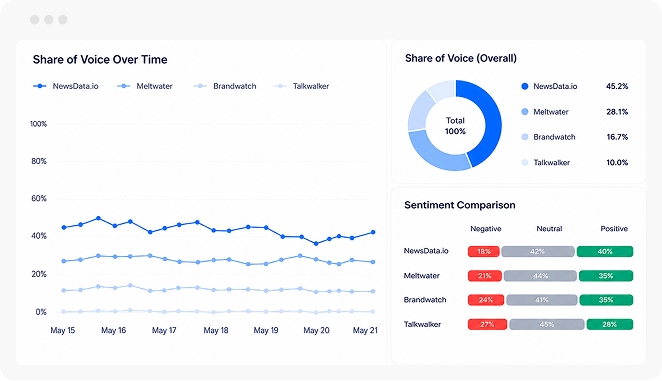Click Talkwalker positive 28% bar

(x=610, y=324)
